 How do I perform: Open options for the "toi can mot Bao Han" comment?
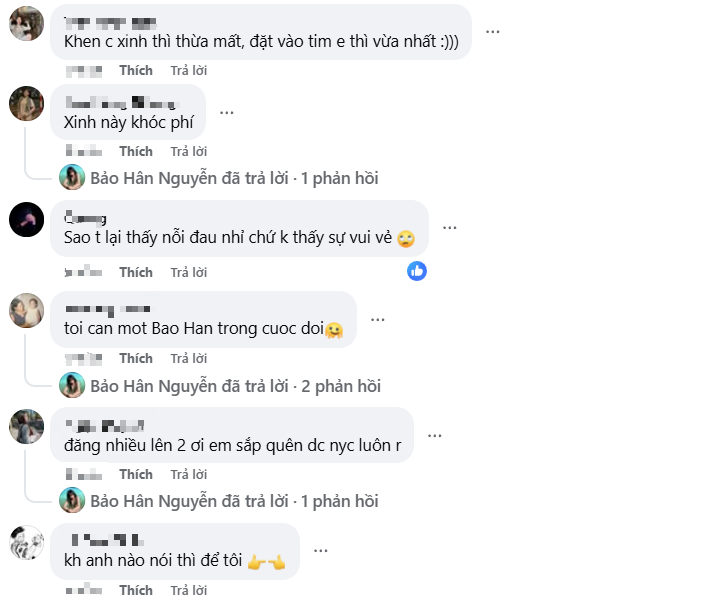[x=378, y=319]
